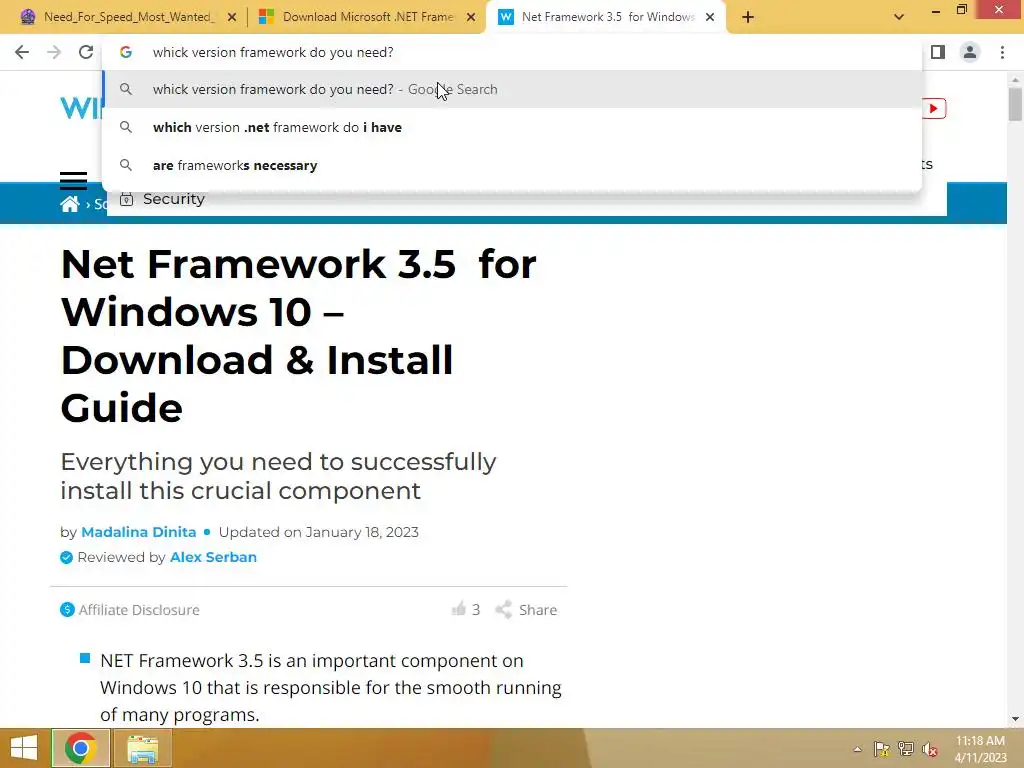This screenshot has width=1024, height=768.
Task: Open the Affiliate Disclosure link
Action: pos(130,610)
